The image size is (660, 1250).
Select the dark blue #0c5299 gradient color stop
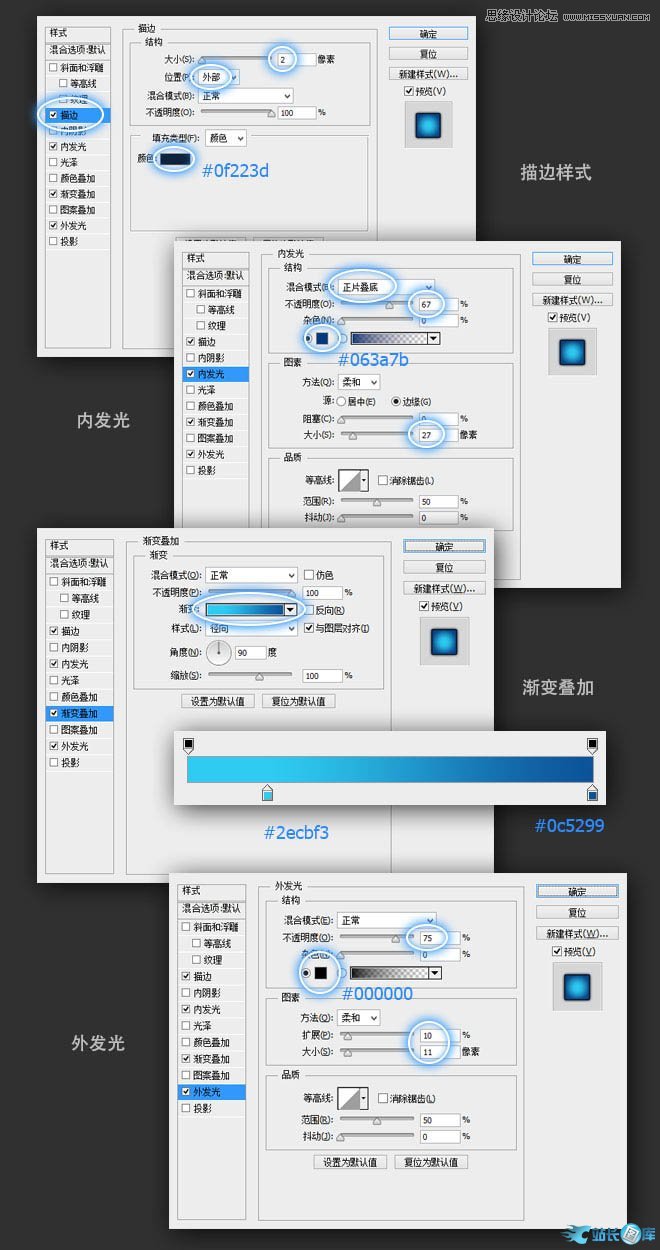coord(592,793)
